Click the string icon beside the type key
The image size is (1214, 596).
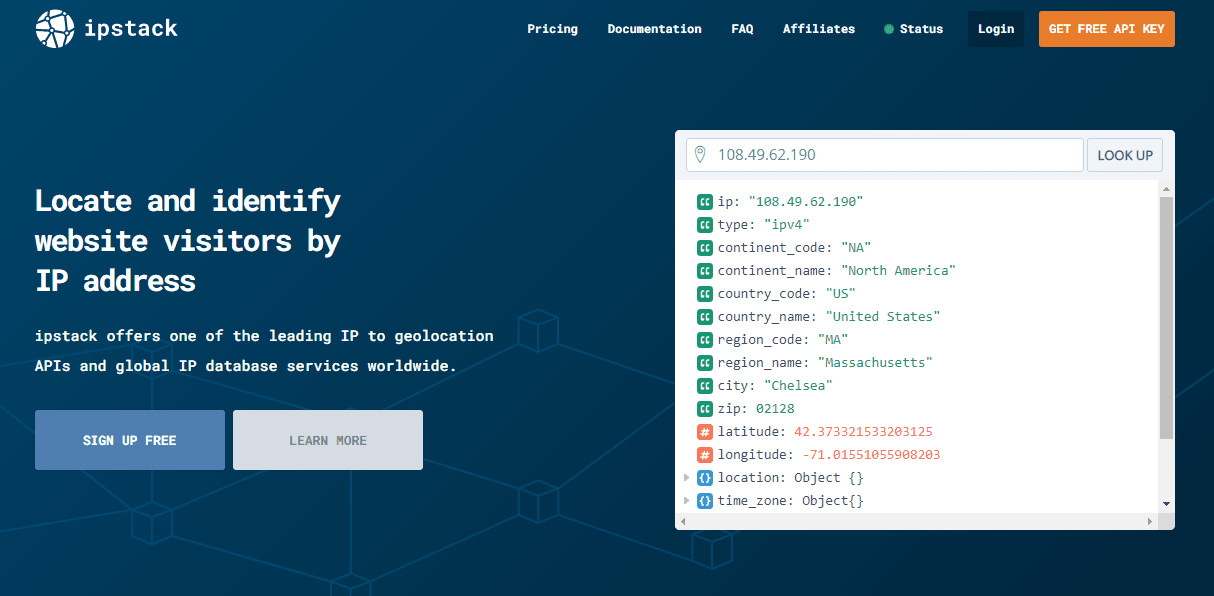pos(705,225)
